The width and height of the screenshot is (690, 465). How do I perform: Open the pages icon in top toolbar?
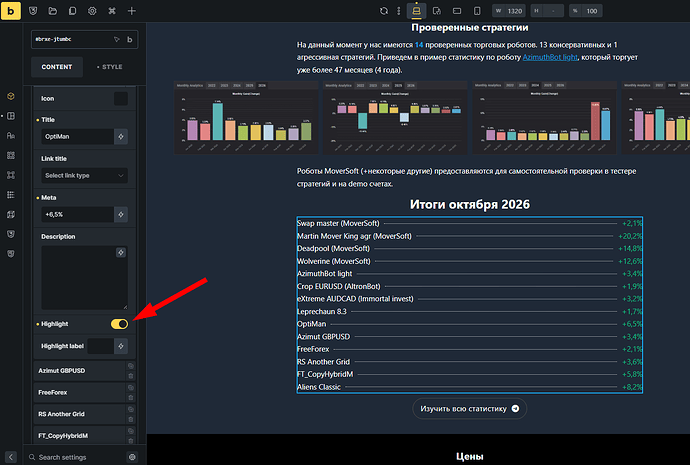pyautogui.click(x=73, y=11)
